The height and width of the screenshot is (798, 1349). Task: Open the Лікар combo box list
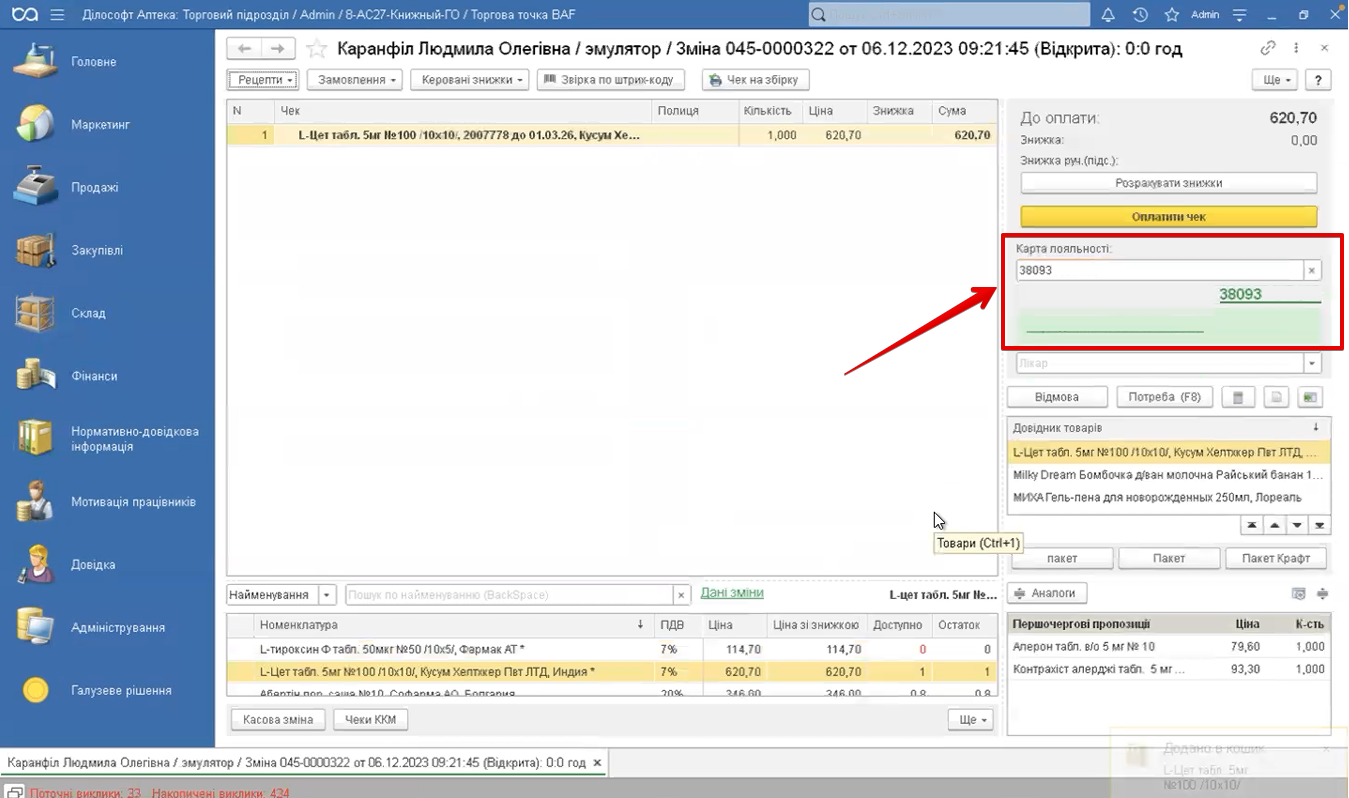coord(1312,364)
